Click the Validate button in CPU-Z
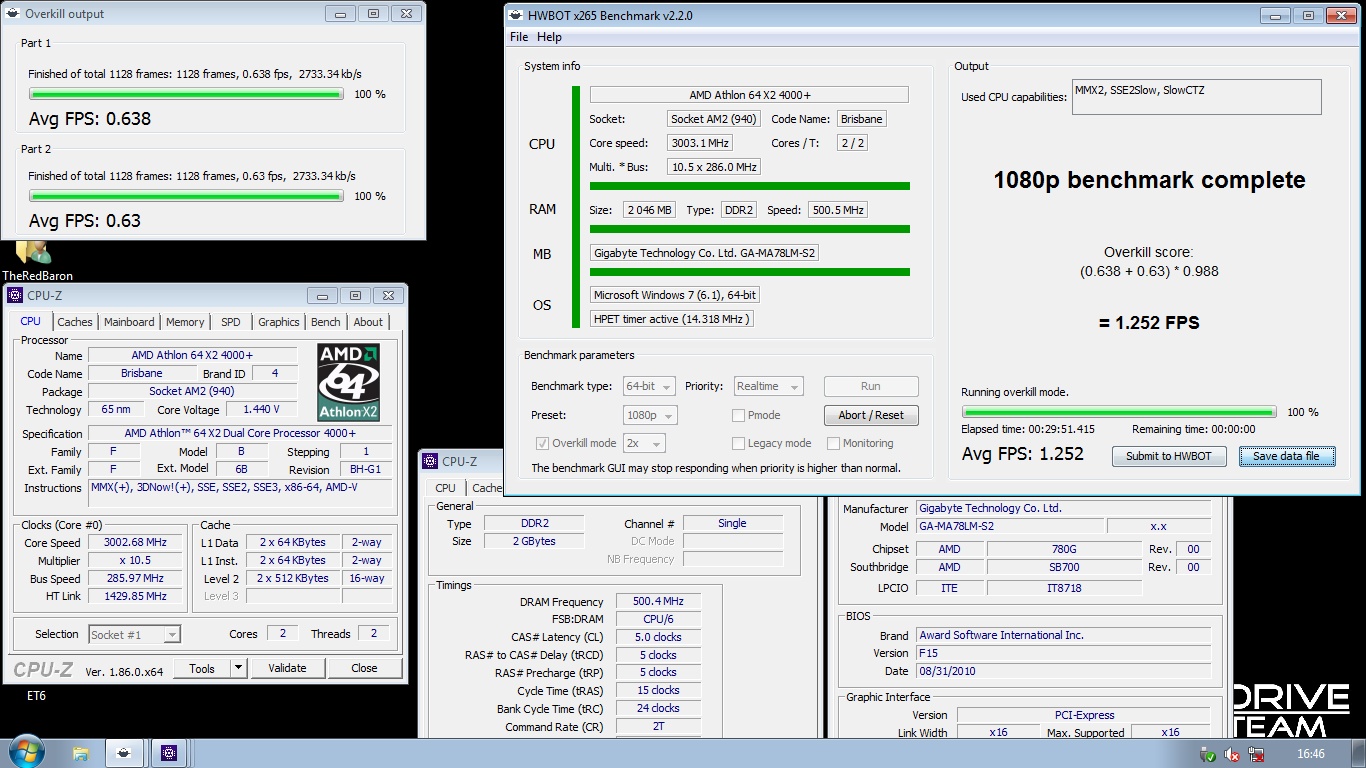The height and width of the screenshot is (768, 1366). 287,668
